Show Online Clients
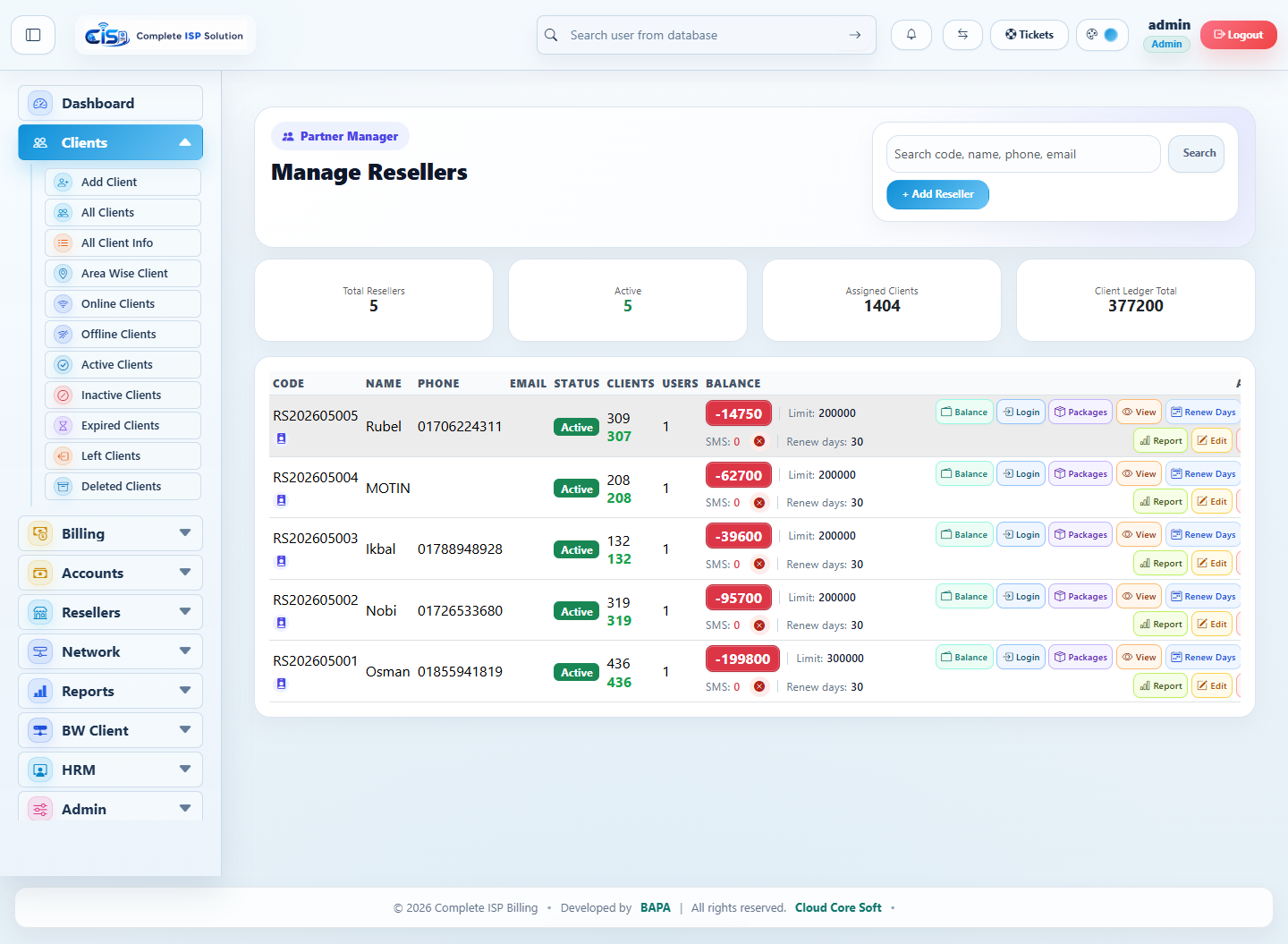Image resolution: width=1288 pixels, height=944 pixels. (123, 304)
